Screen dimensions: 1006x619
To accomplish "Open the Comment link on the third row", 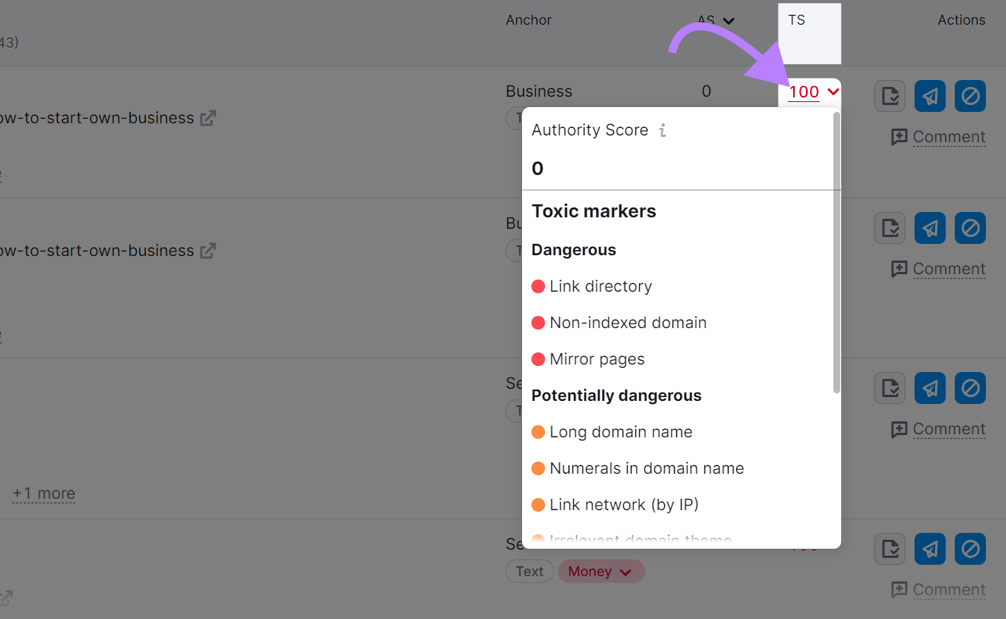I will pos(948,428).
